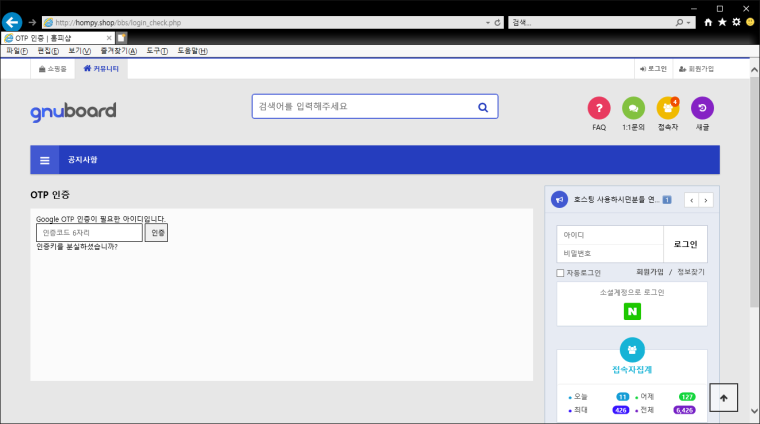Viewport: 760px width, 424px height.
Task: Focus the 인증코드 6자리 input field
Action: (89, 232)
